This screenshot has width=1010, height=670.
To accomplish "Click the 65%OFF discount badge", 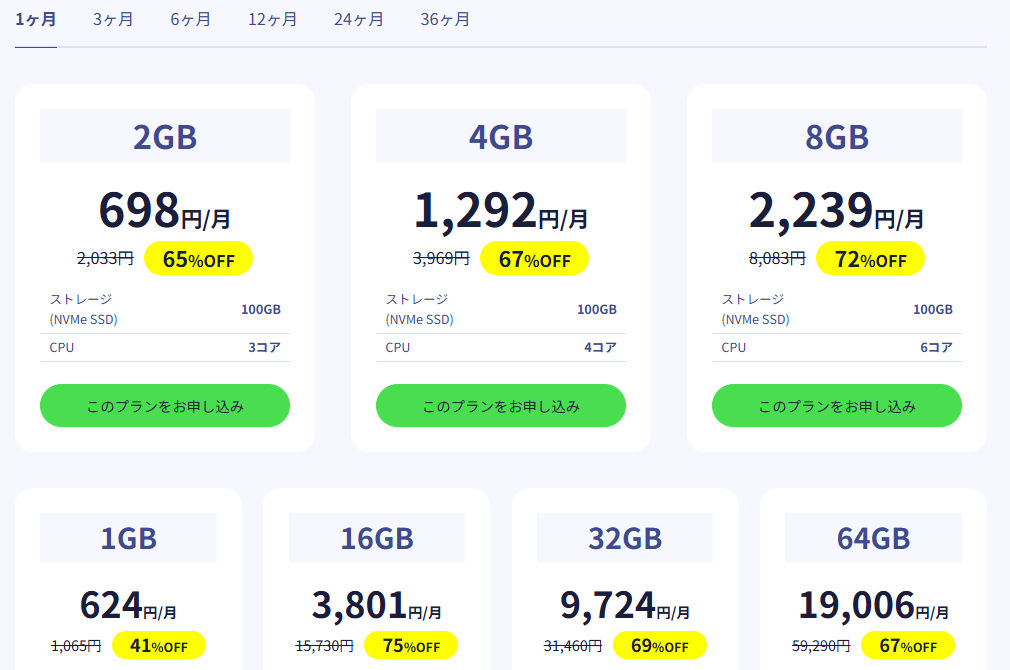I will [x=198, y=259].
